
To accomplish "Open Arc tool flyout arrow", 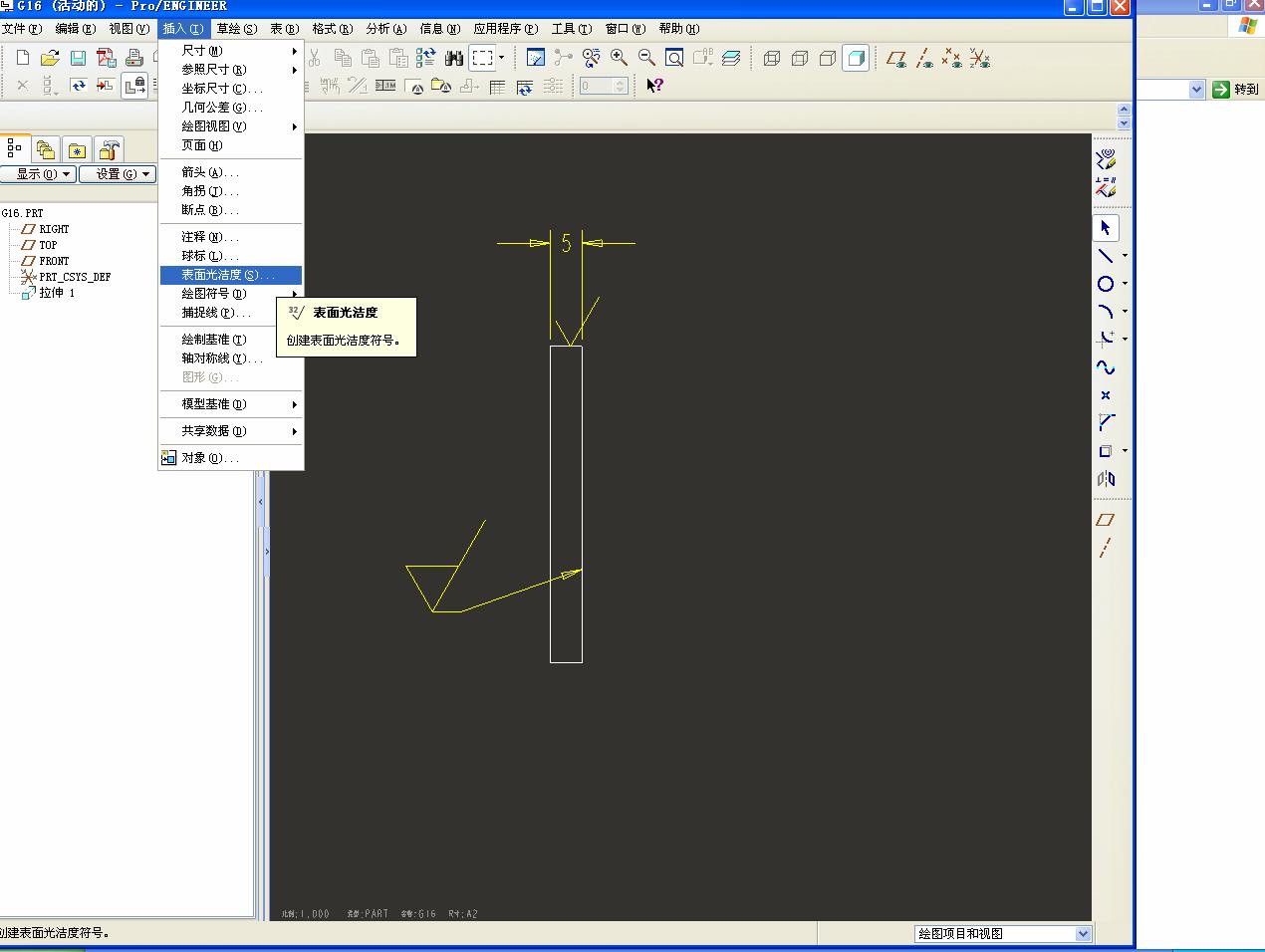I will (x=1125, y=312).
